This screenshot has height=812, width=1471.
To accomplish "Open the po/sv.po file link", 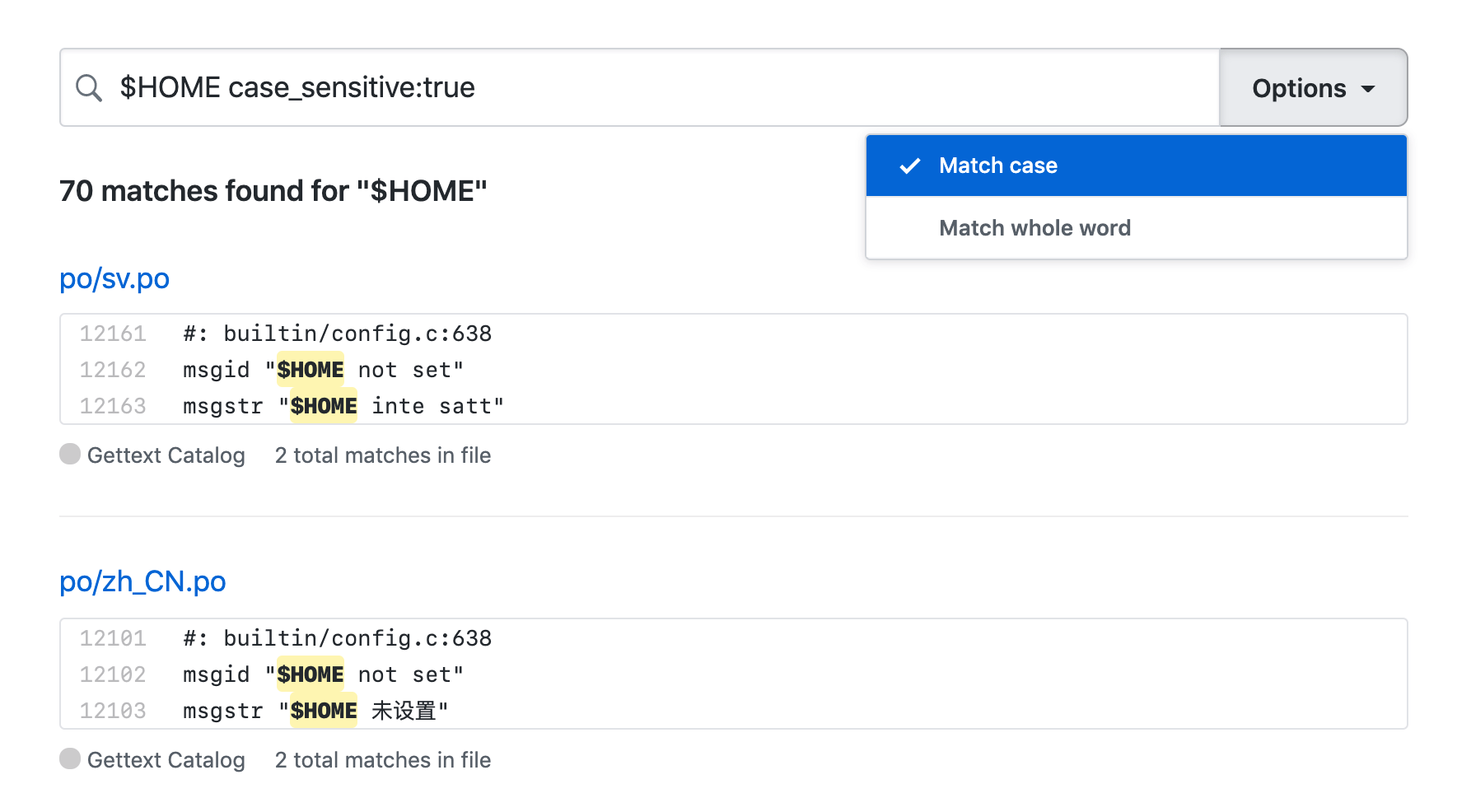I will 114,278.
